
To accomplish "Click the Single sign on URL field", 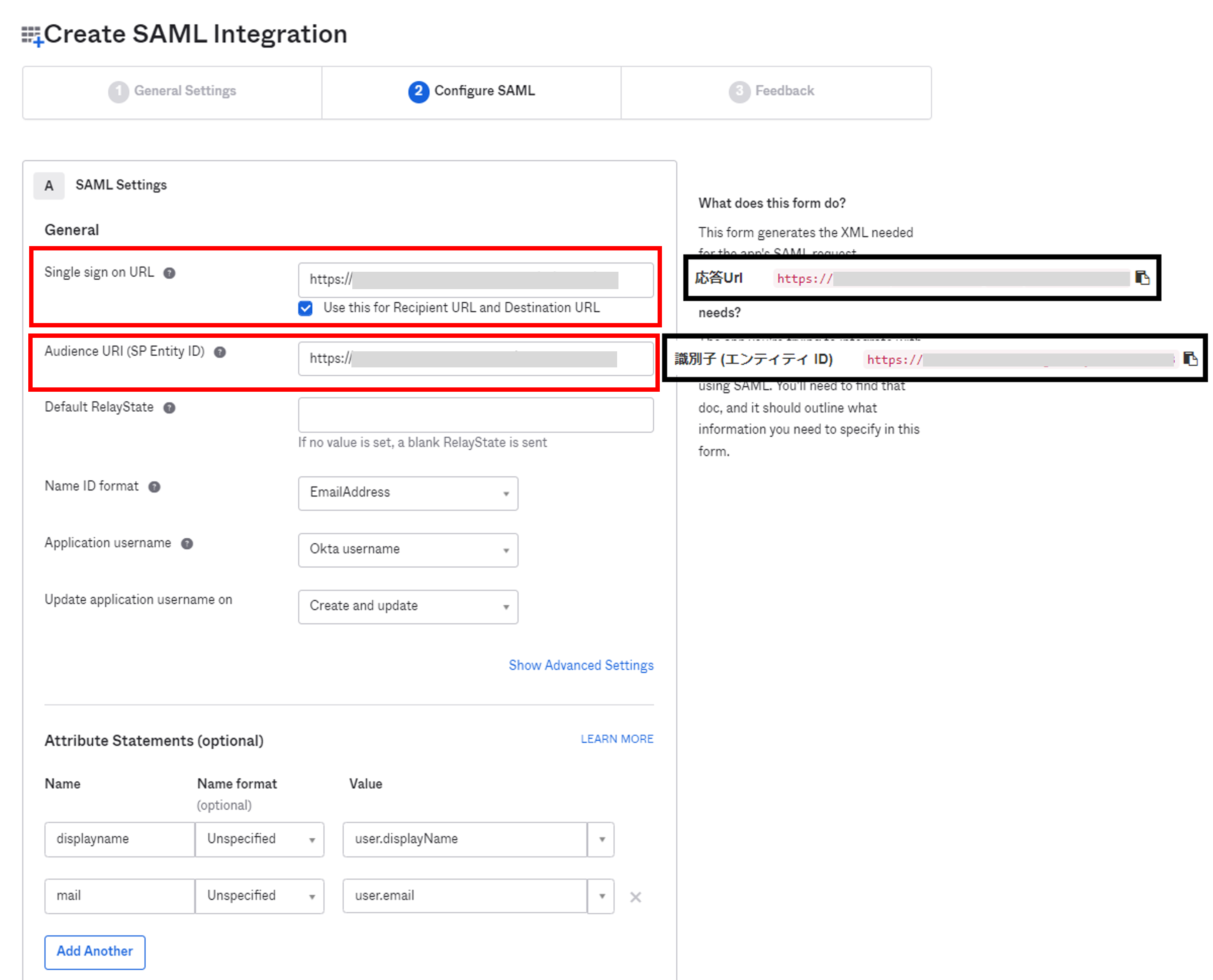I will pyautogui.click(x=475, y=280).
